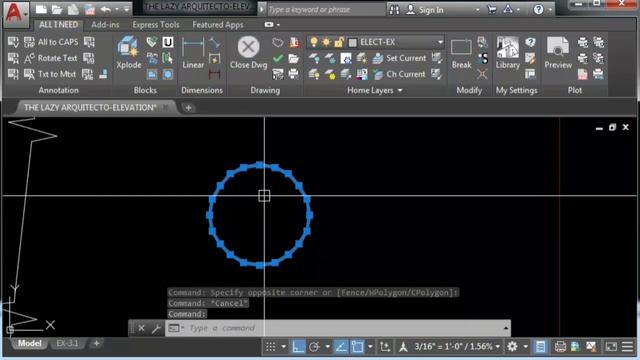This screenshot has width=640, height=360.
Task: Toggle polar tracking in status bar
Action: (x=314, y=347)
